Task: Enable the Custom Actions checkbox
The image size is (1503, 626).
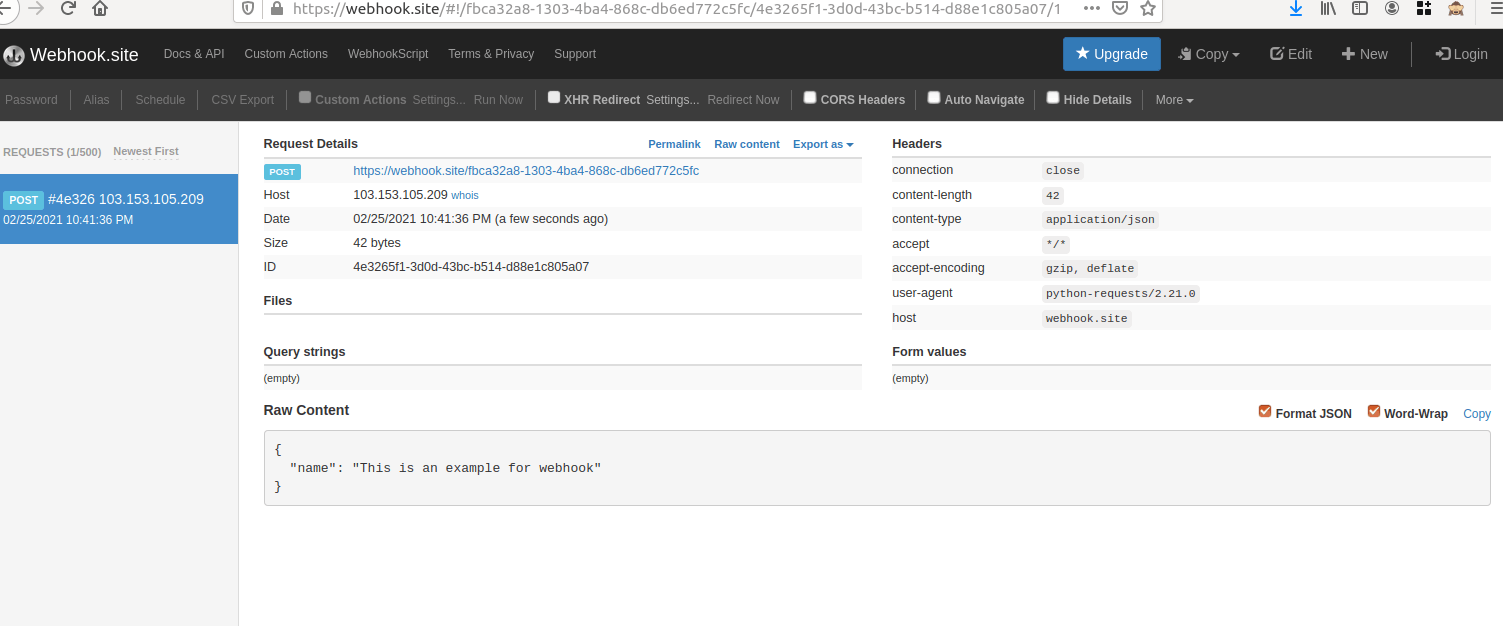Action: pyautogui.click(x=306, y=98)
